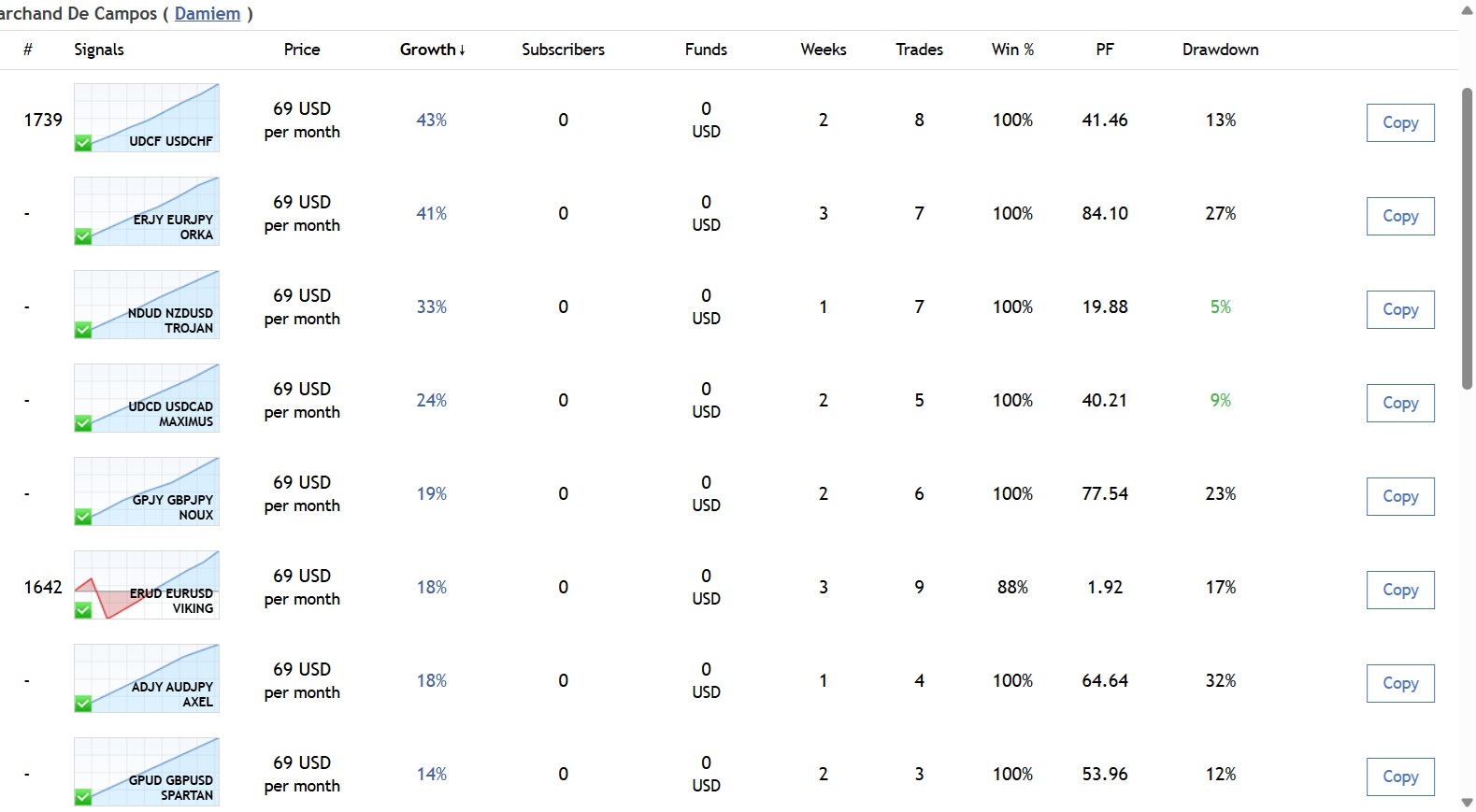The height and width of the screenshot is (812, 1476).
Task: Click the green check icon on UDCD USDCAD MAXIMUS
Action: pos(83,423)
